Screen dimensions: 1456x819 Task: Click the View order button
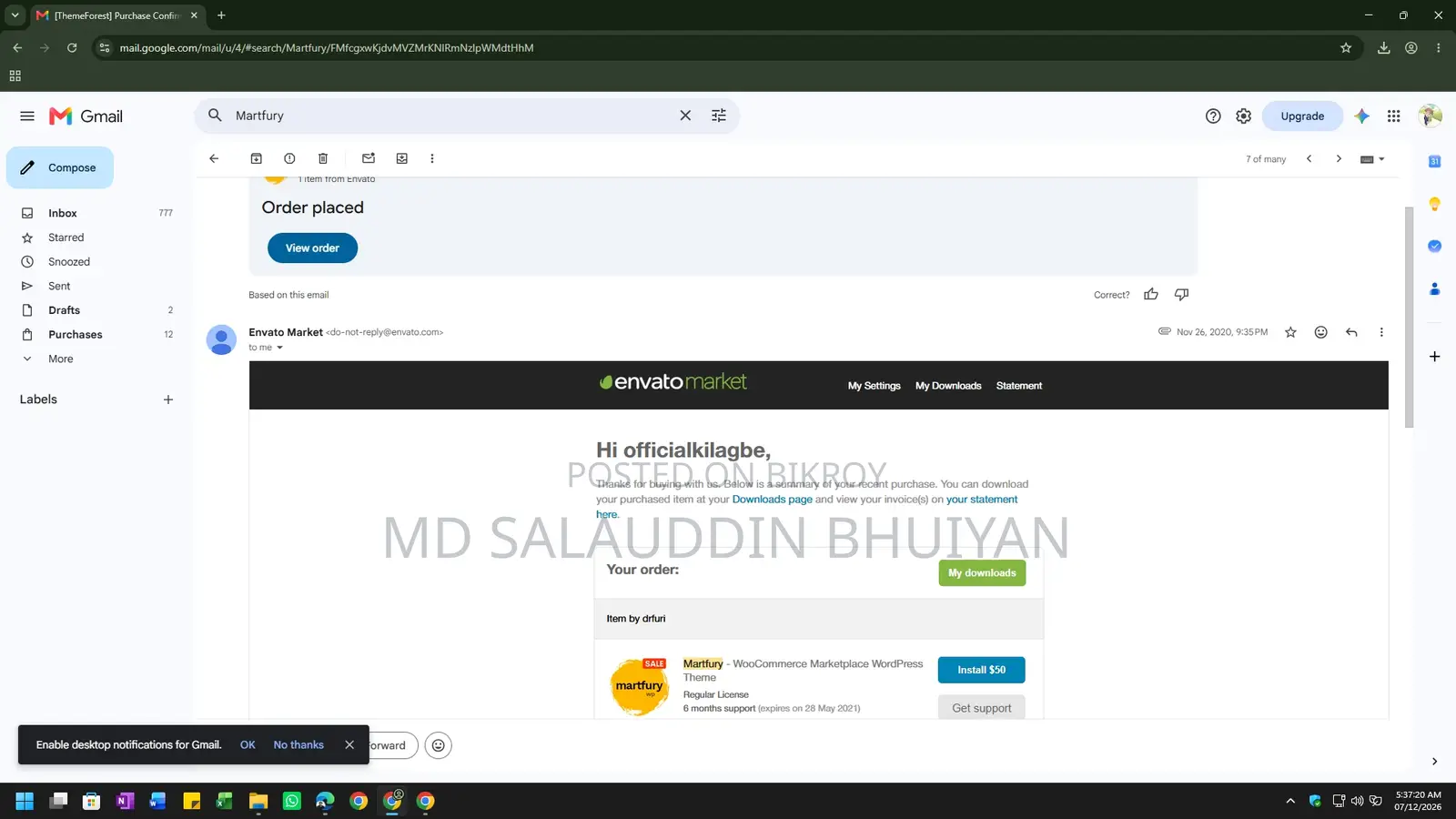(312, 248)
